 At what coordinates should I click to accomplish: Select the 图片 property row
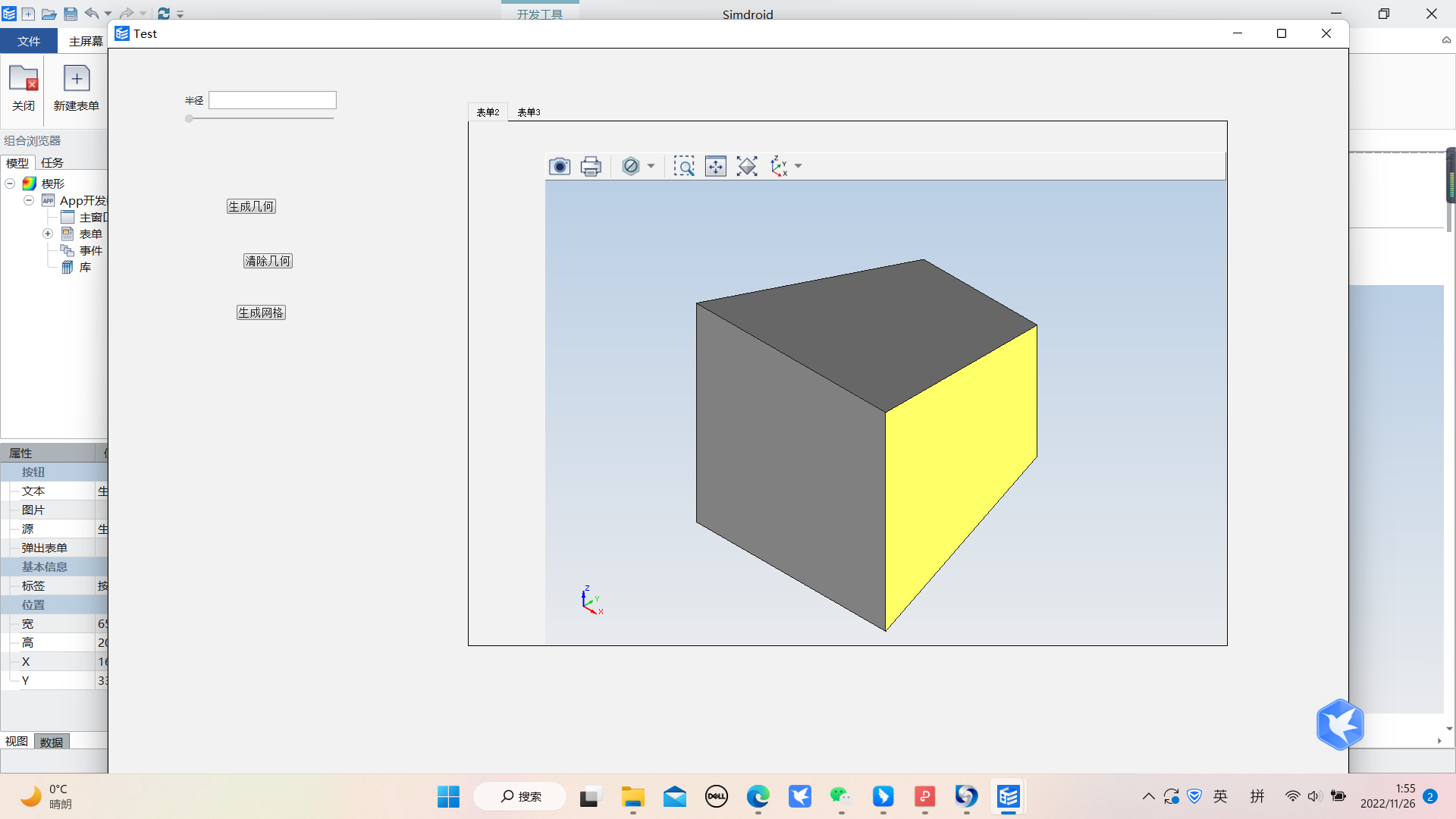tap(55, 510)
